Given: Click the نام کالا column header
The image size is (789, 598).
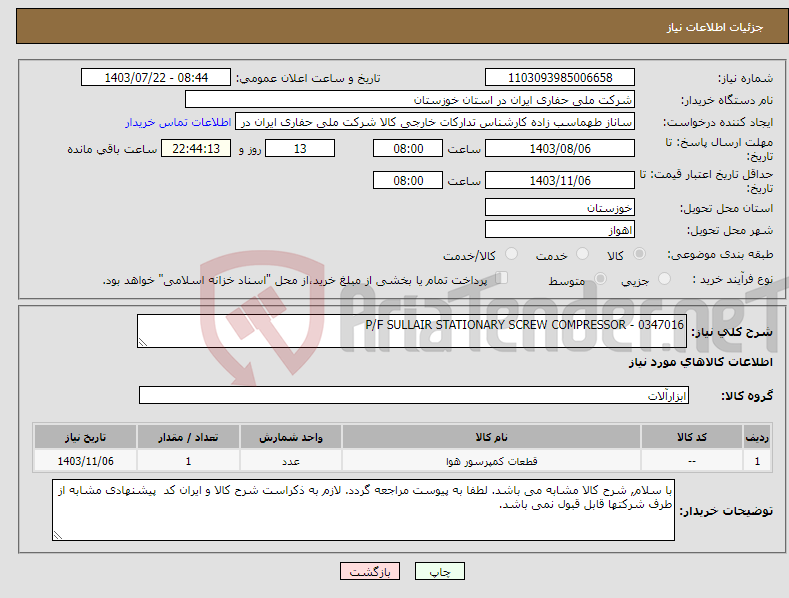Looking at the screenshot, I should point(491,437).
